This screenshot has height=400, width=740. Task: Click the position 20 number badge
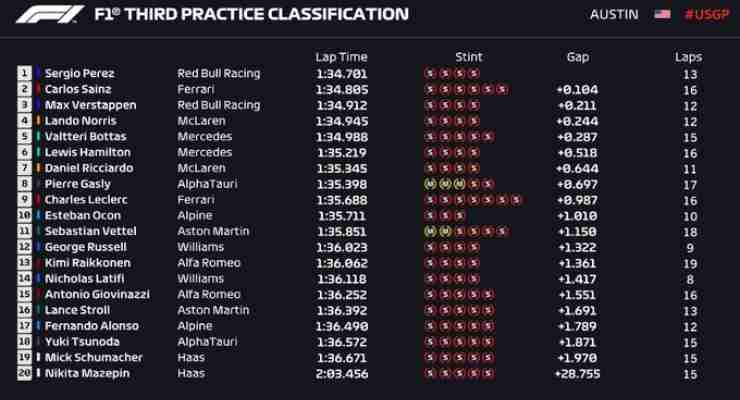[x=25, y=373]
